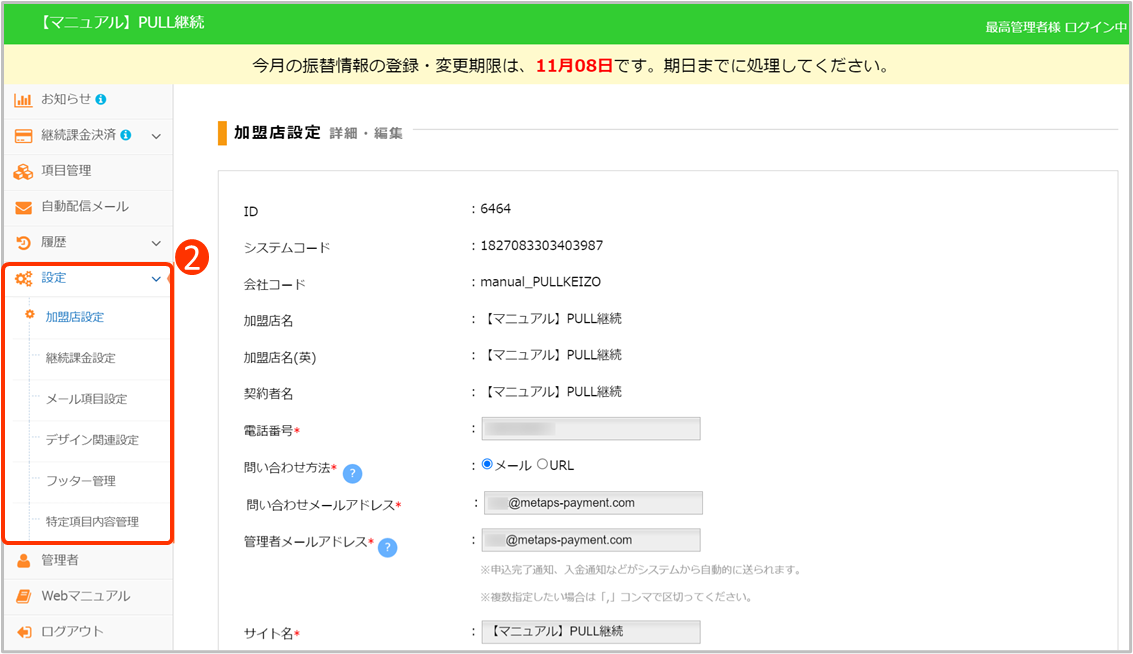This screenshot has width=1133, height=654.
Task: Open 継続課金設定 in the settings submenu
Action: coord(81,358)
